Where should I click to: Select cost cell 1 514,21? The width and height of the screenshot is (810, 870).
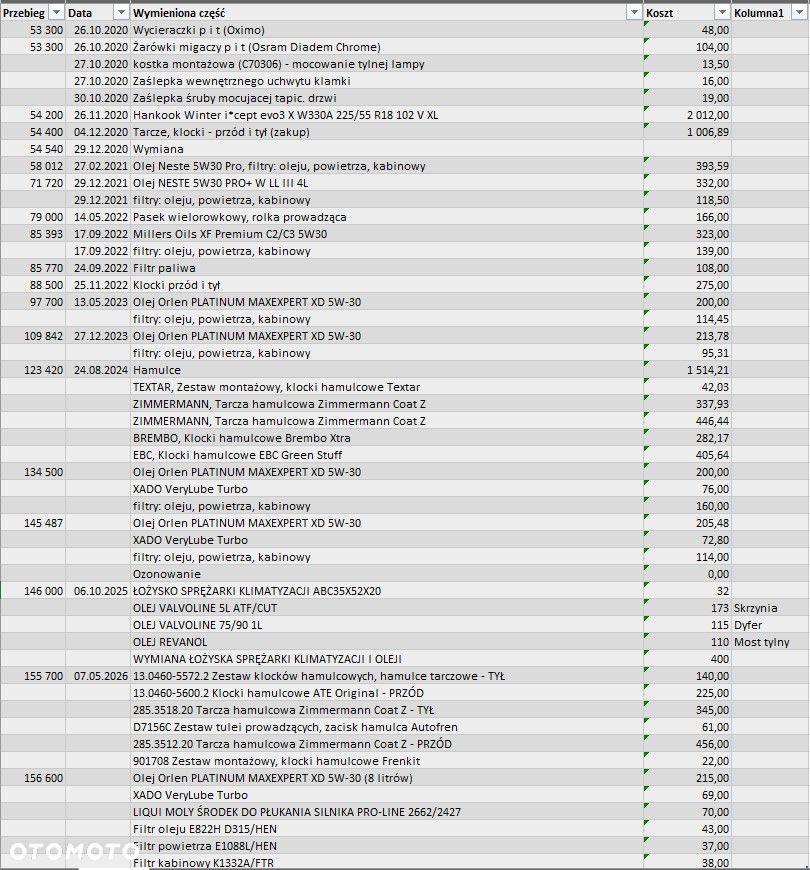point(687,370)
